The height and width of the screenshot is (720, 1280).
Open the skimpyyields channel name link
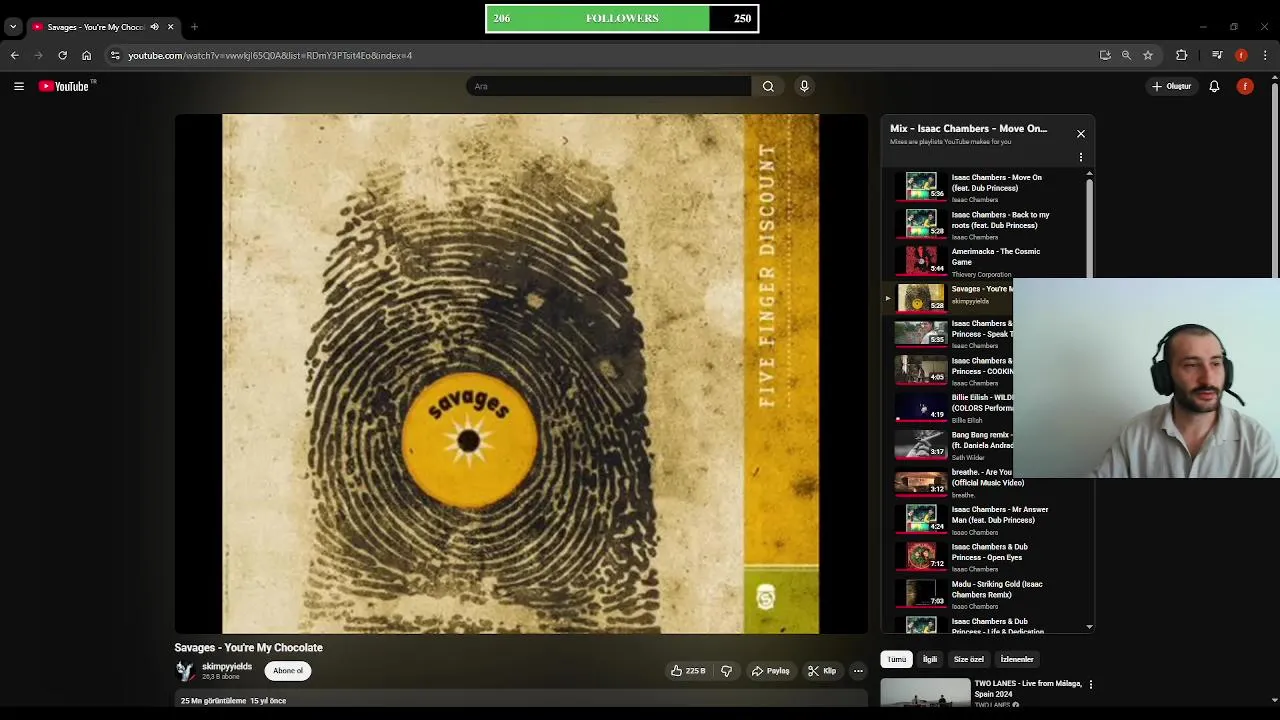[x=227, y=666]
